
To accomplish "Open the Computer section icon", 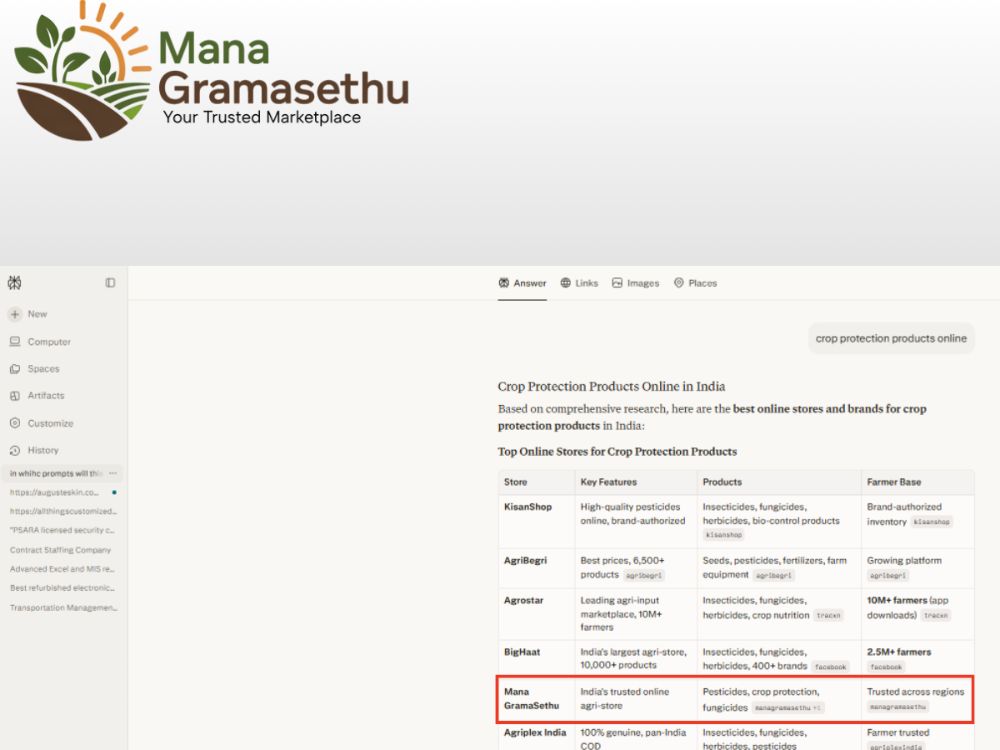I will click(15, 342).
